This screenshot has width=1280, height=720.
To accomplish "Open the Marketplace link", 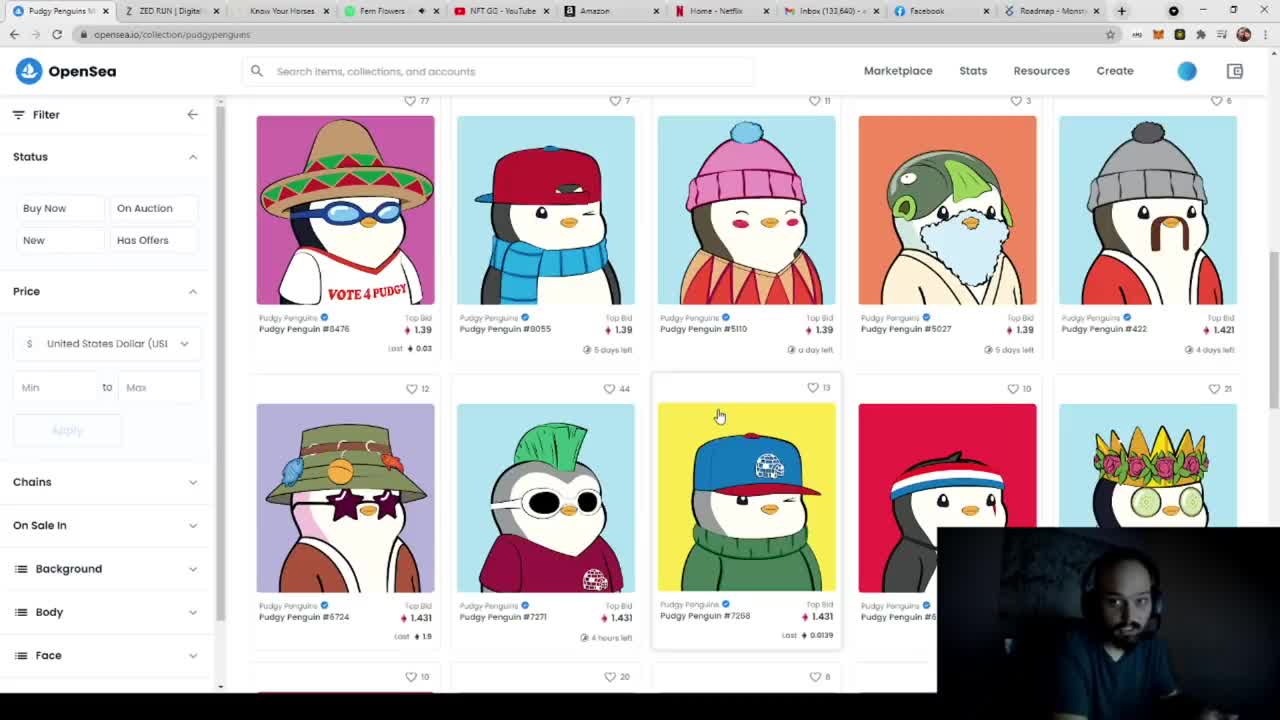I will point(898,71).
